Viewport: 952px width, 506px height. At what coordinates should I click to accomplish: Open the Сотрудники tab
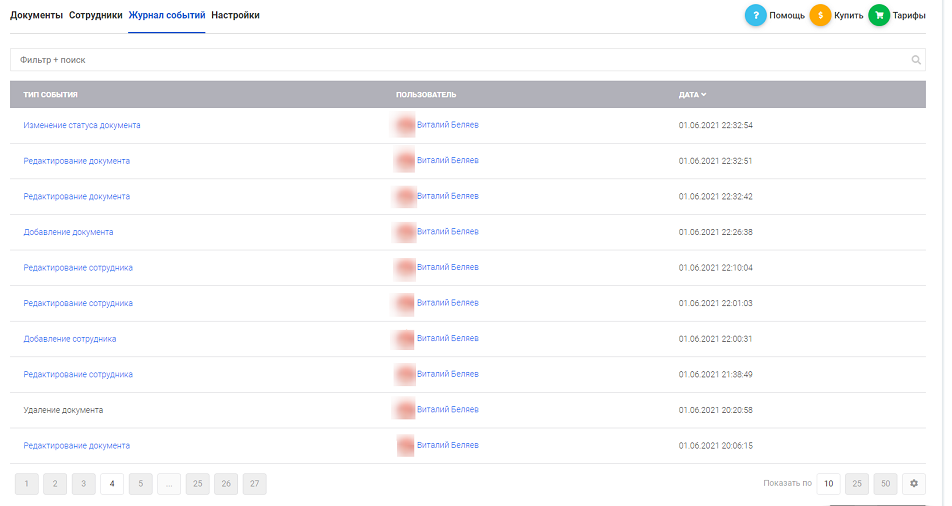pos(95,15)
